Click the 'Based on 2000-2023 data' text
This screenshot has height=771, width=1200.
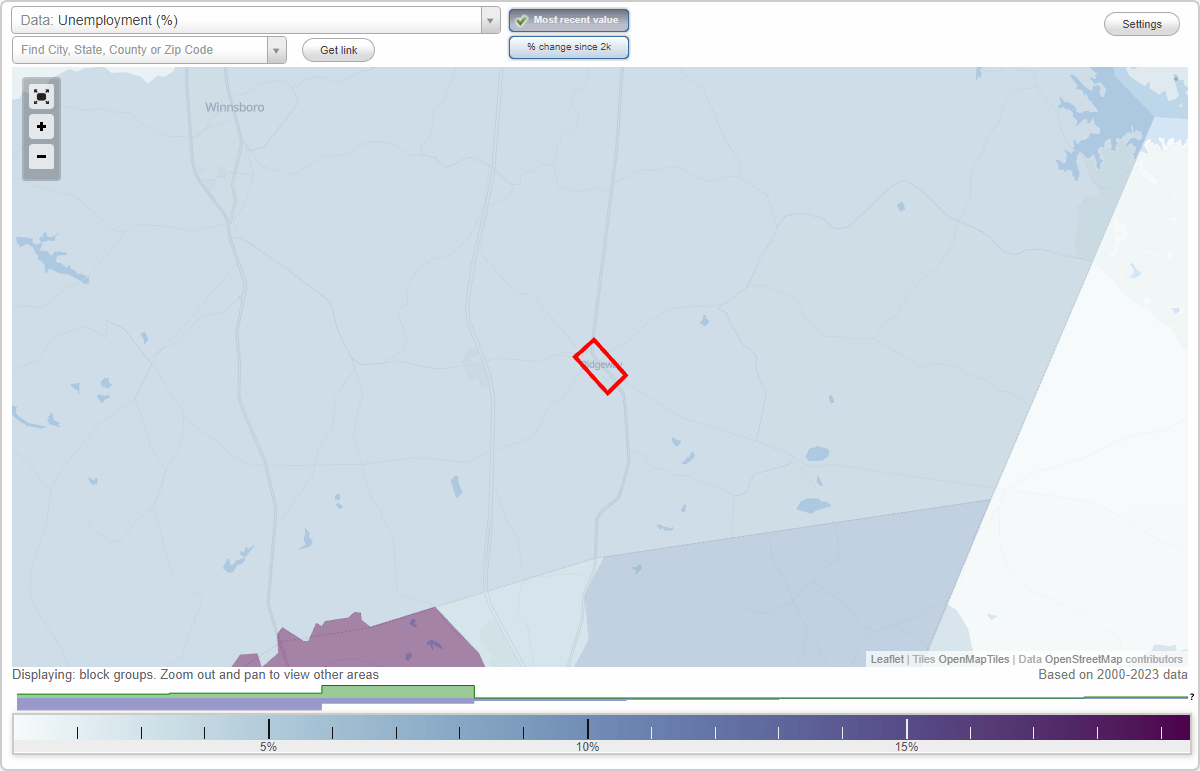point(1113,675)
